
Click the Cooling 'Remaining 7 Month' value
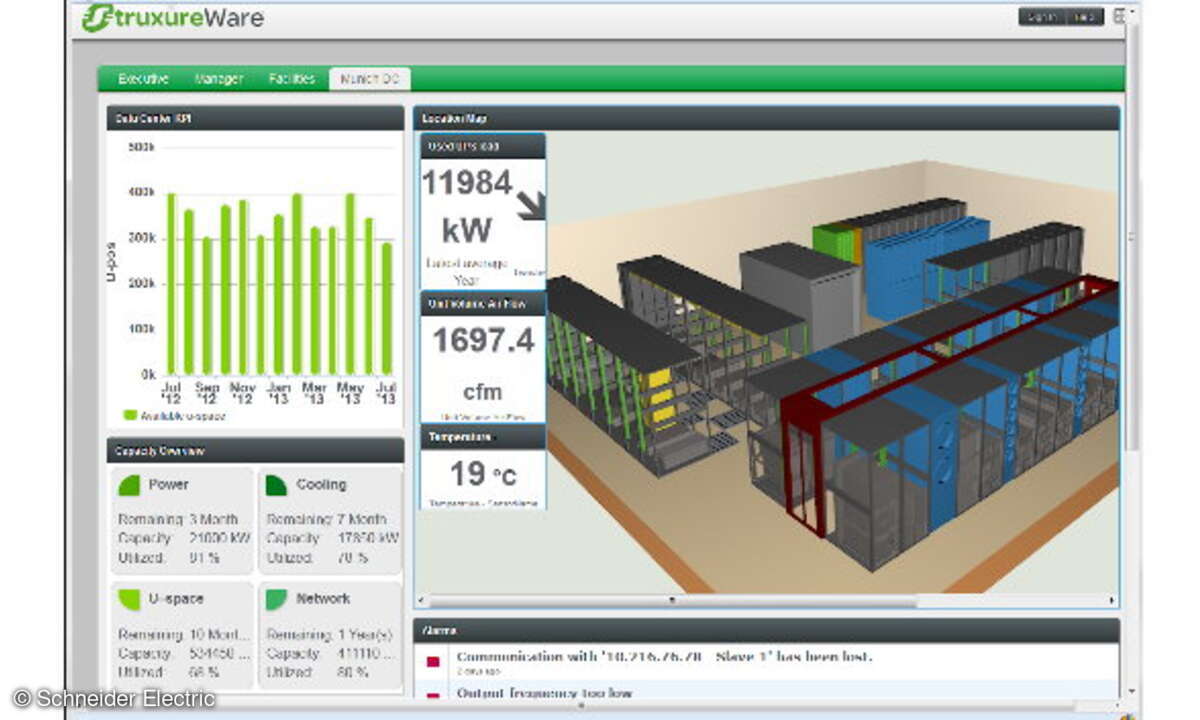coord(360,520)
